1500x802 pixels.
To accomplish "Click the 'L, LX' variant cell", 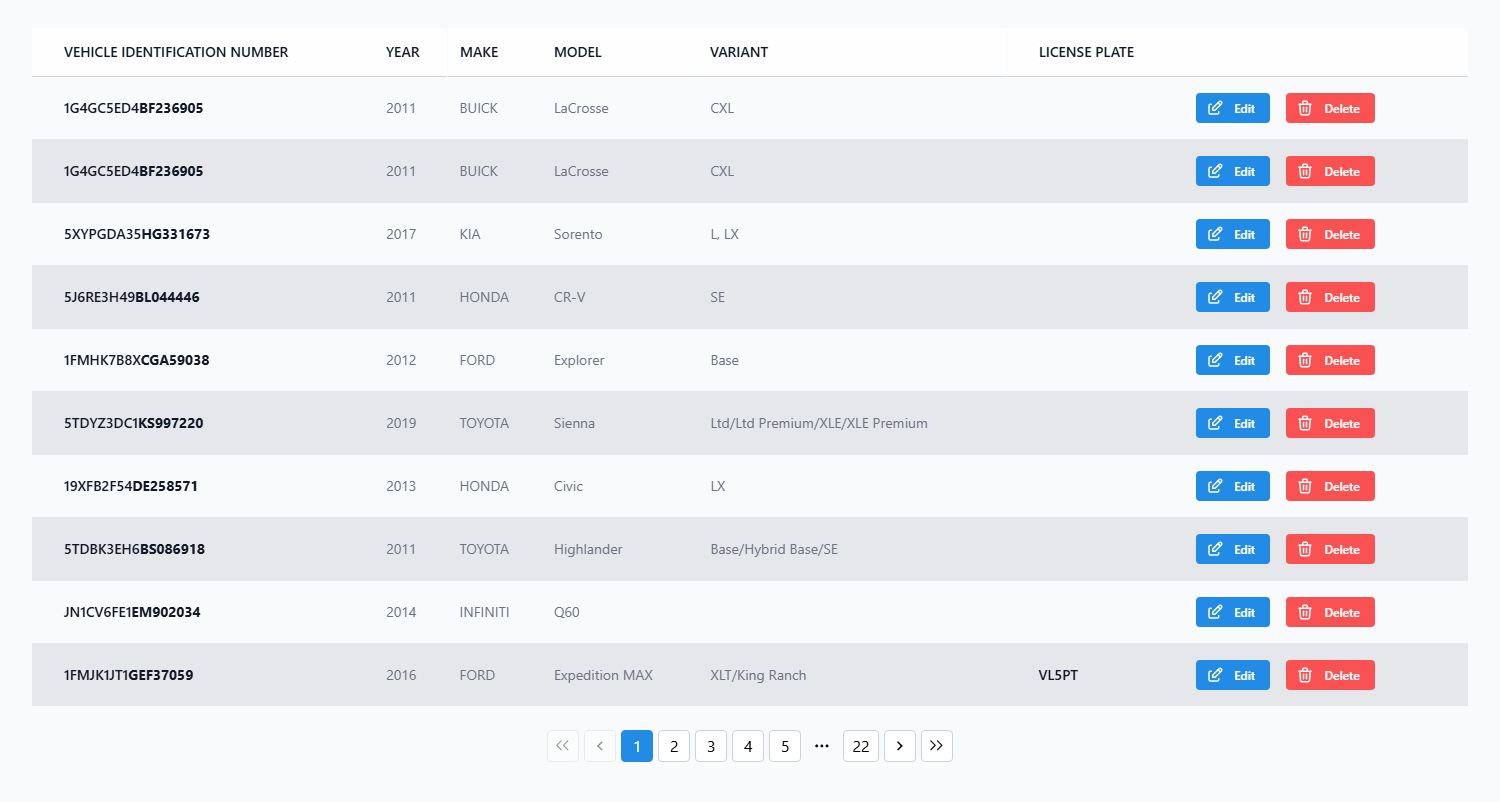I will (x=725, y=234).
